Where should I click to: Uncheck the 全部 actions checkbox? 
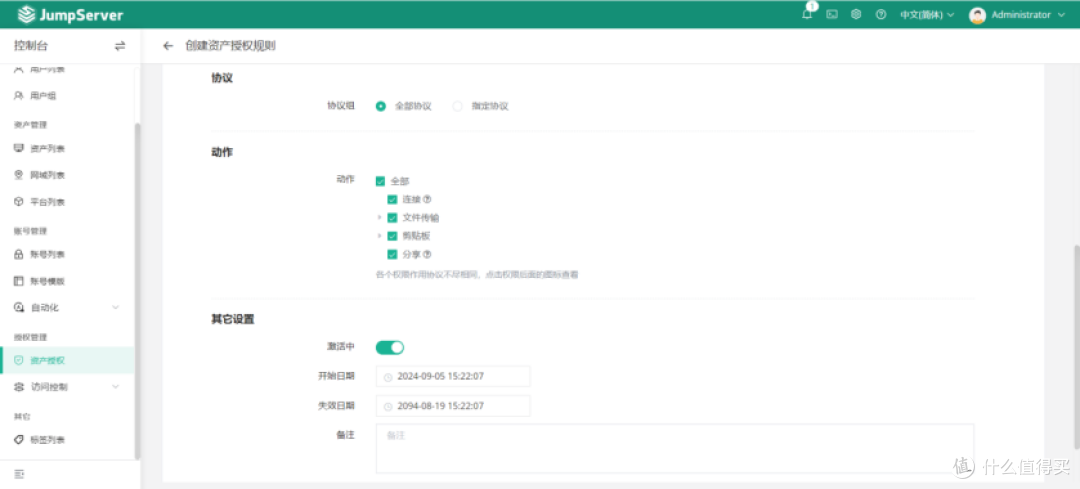[380, 181]
